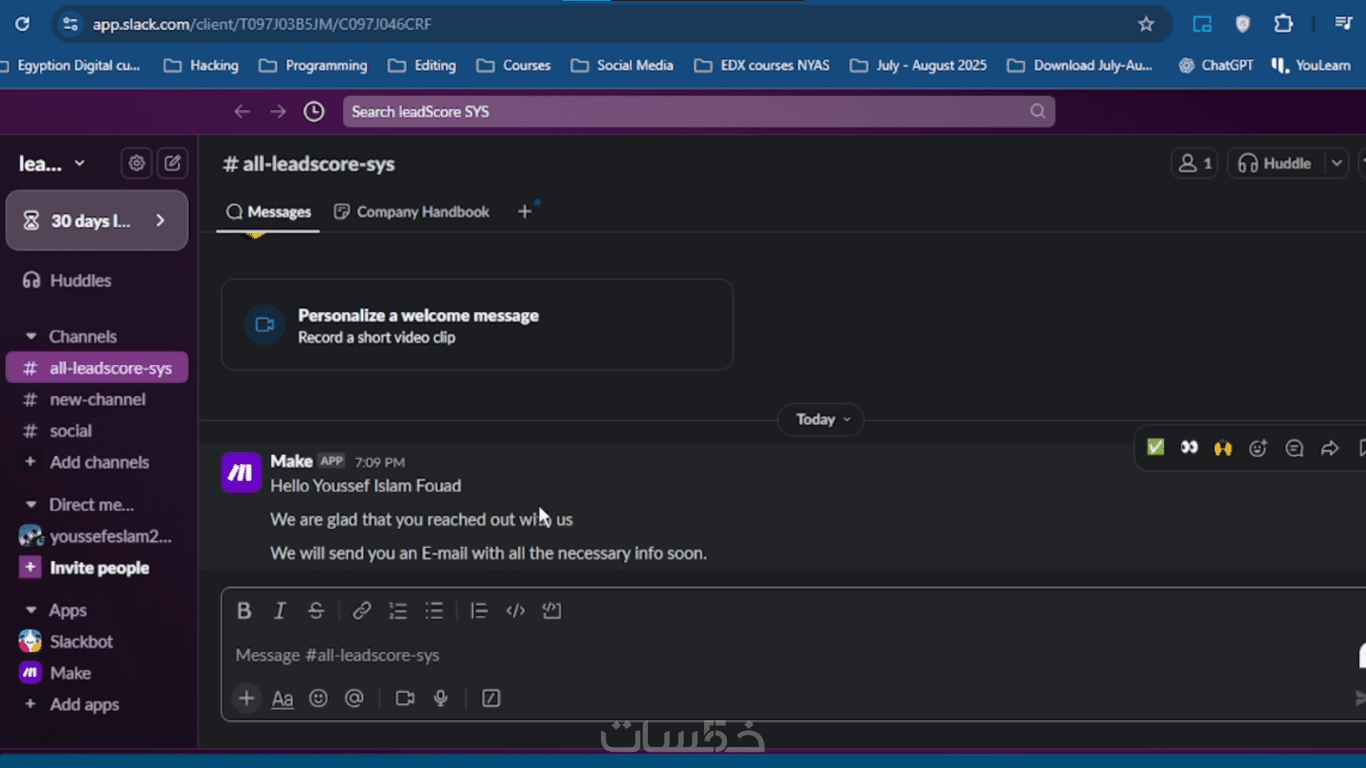The width and height of the screenshot is (1366, 768).
Task: Open the Make app in the sidebar
Action: [x=97, y=673]
